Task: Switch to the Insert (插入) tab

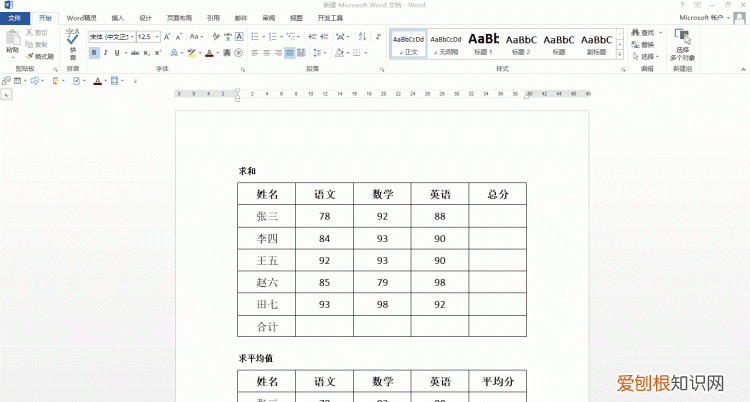Action: pos(118,18)
